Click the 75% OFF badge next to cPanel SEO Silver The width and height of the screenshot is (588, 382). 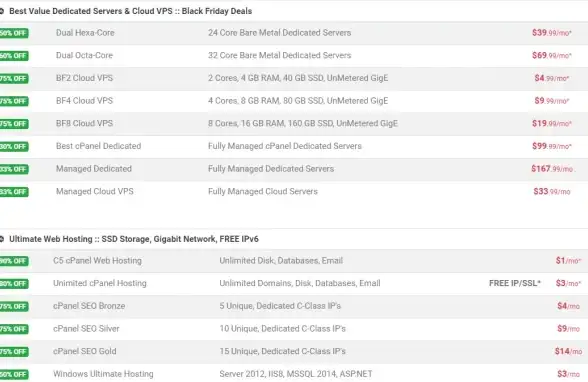[14, 329]
